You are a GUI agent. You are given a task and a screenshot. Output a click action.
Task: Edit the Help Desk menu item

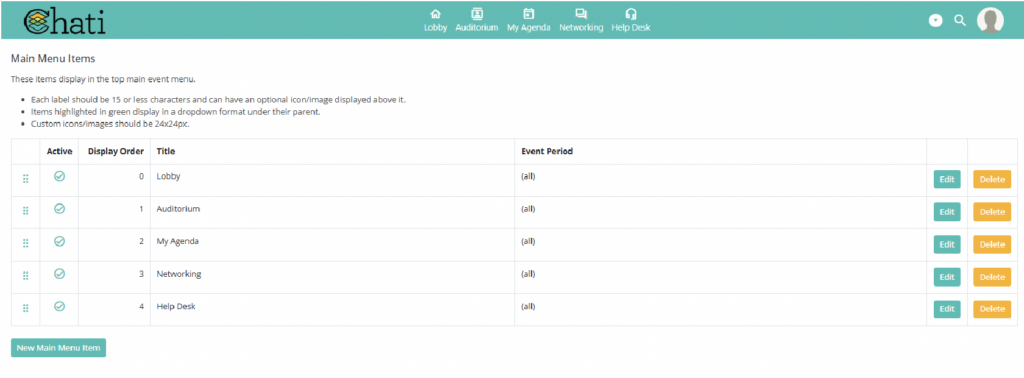[947, 309]
